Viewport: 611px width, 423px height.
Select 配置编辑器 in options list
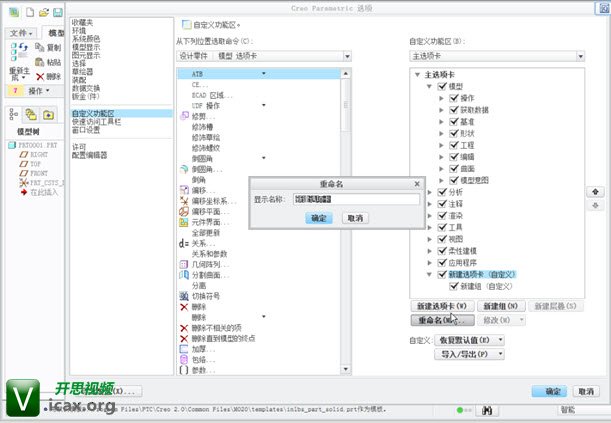pyautogui.click(x=89, y=155)
